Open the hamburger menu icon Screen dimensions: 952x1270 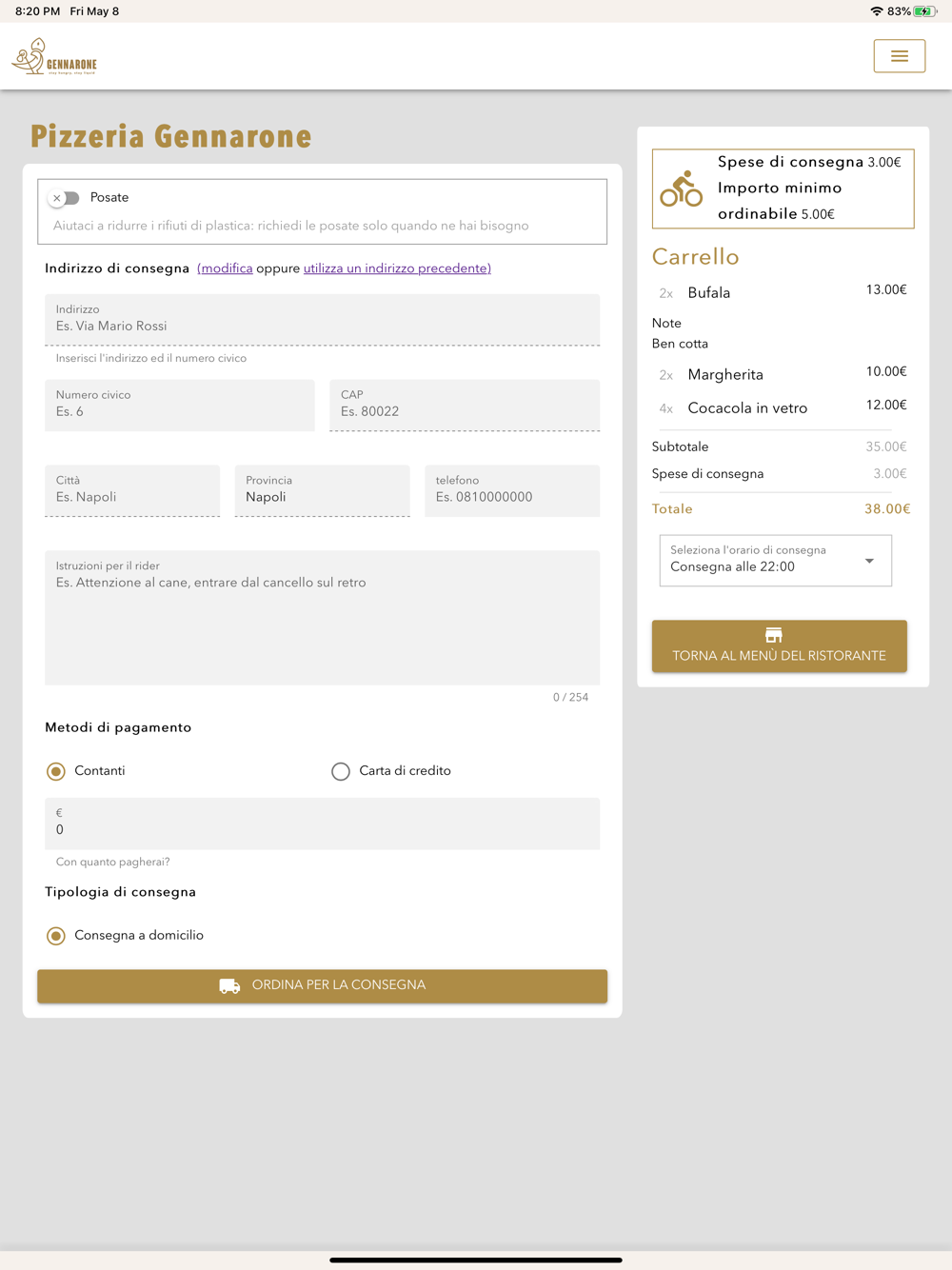(x=899, y=56)
